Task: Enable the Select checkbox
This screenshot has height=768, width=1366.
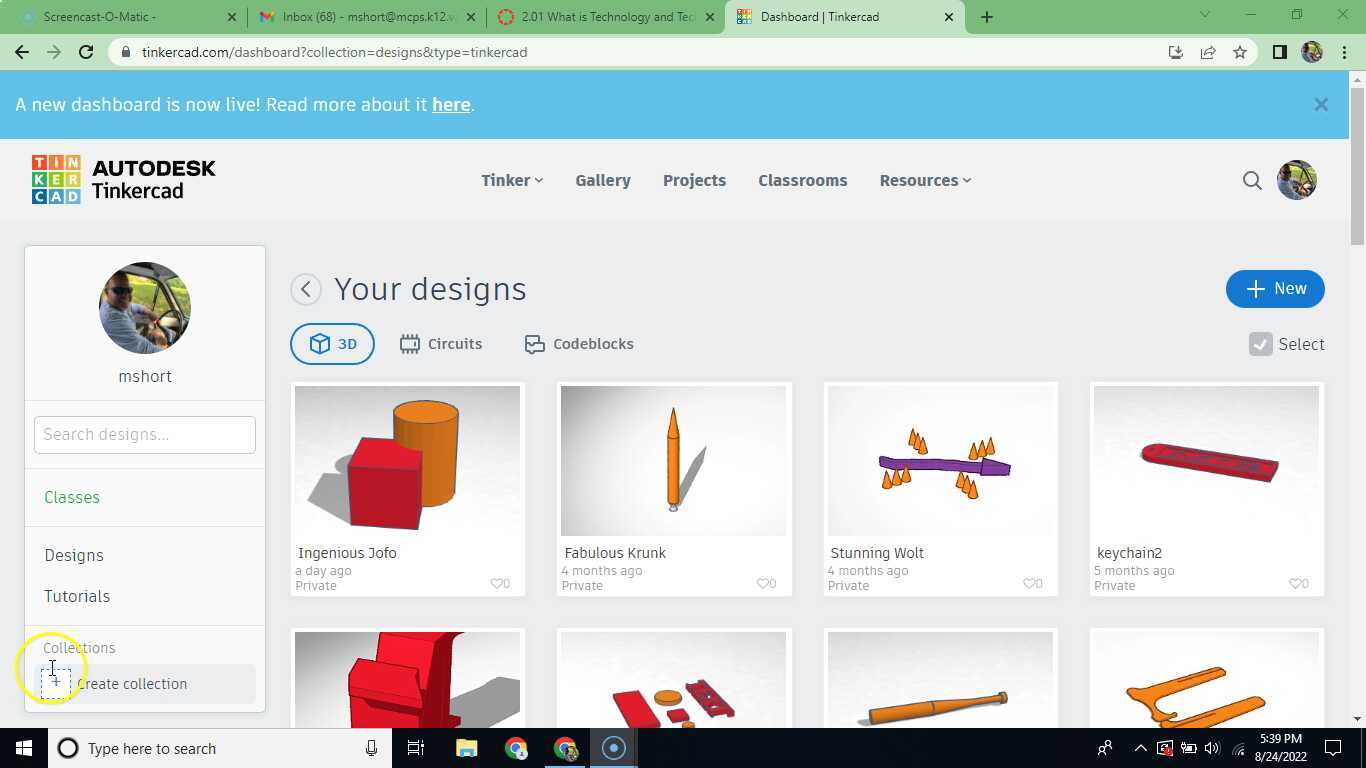Action: coord(1260,344)
